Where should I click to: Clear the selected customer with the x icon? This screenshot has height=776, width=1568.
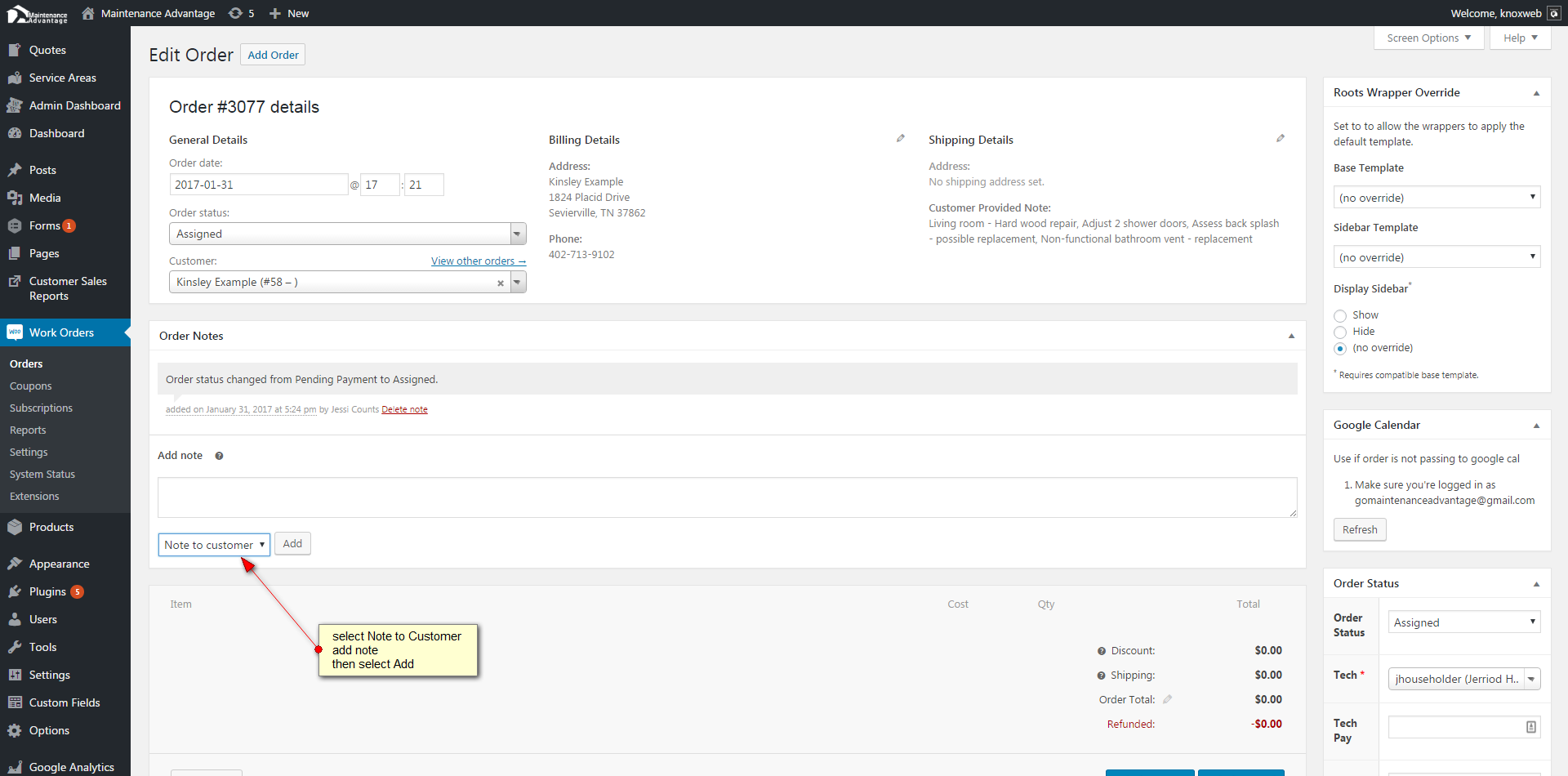(x=500, y=283)
